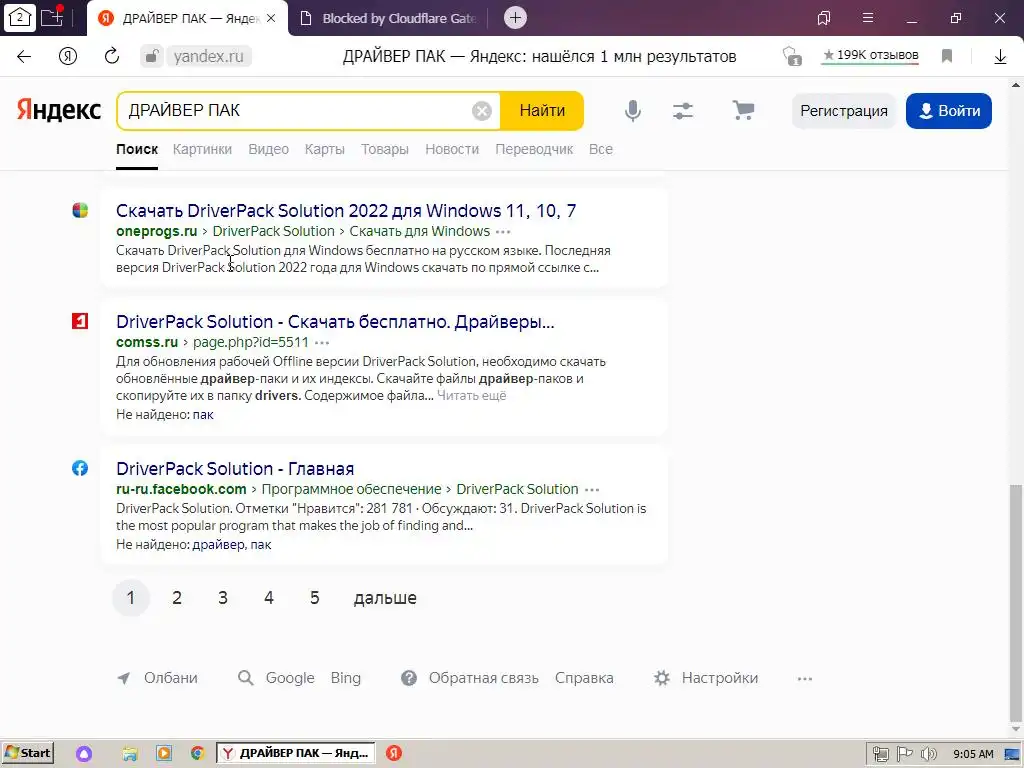Open 199K отзывов site rating
Screen dimensions: 1024x768
(871, 56)
